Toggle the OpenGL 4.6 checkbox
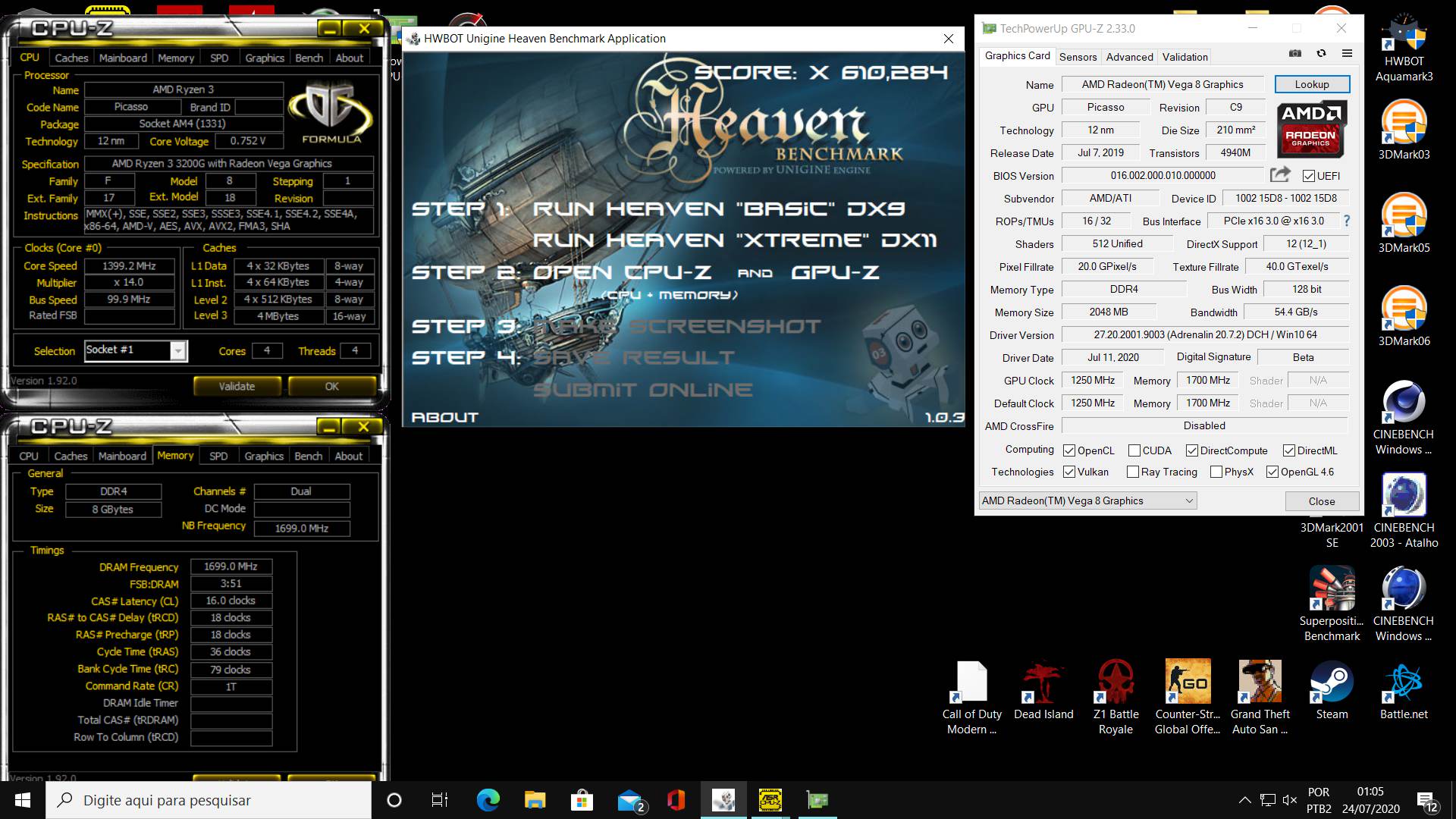Screen dimensions: 1456x819 pyautogui.click(x=1272, y=472)
